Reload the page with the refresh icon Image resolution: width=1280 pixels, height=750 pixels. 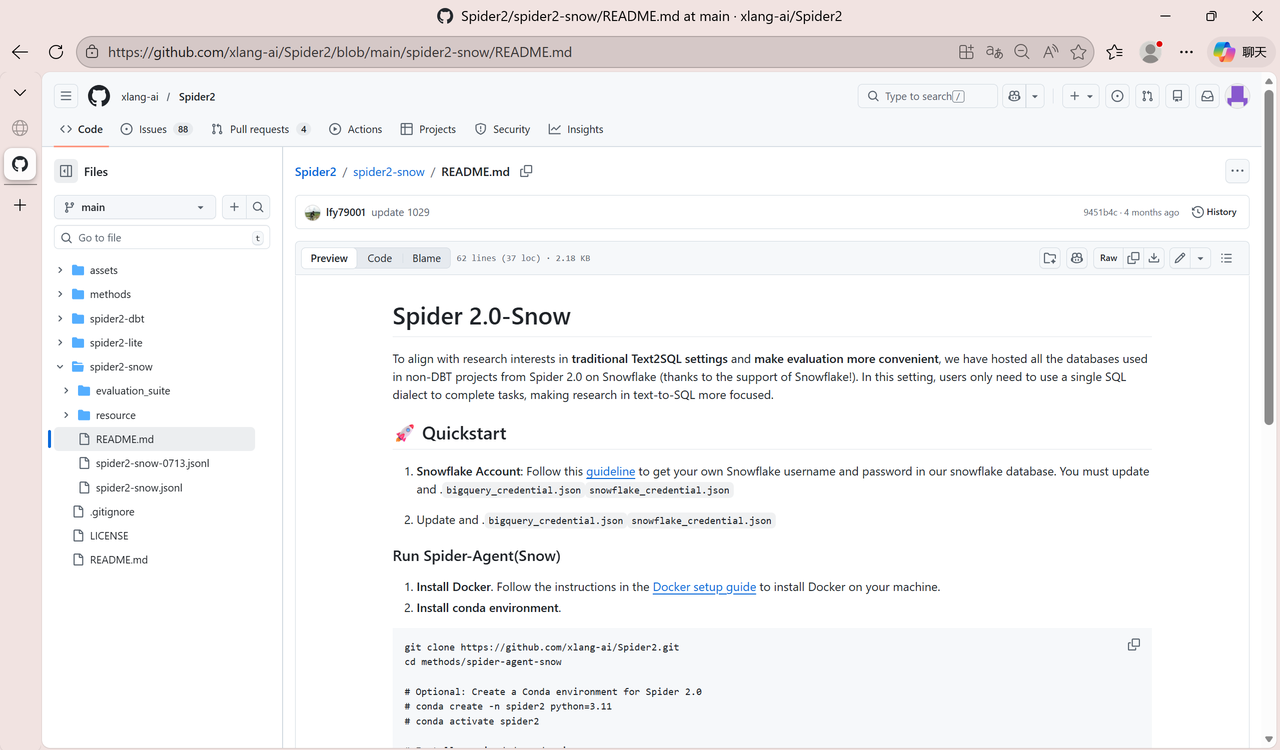point(56,52)
